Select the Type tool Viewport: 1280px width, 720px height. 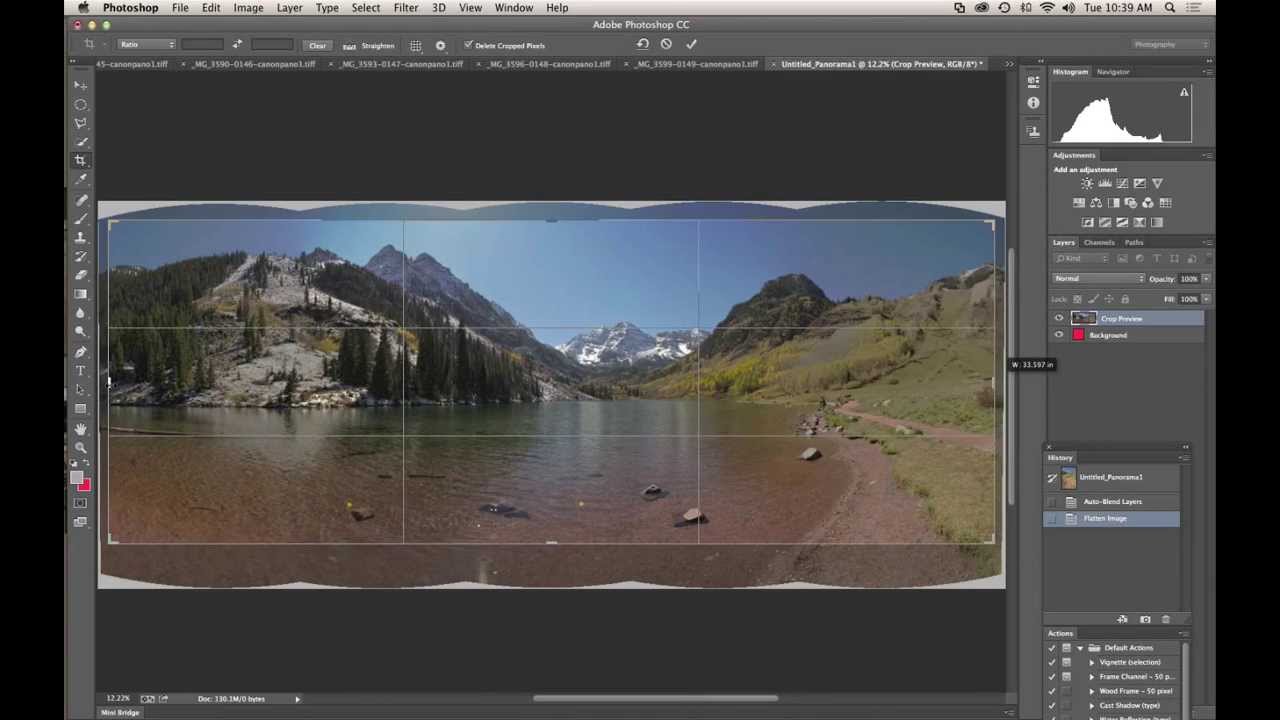[81, 371]
